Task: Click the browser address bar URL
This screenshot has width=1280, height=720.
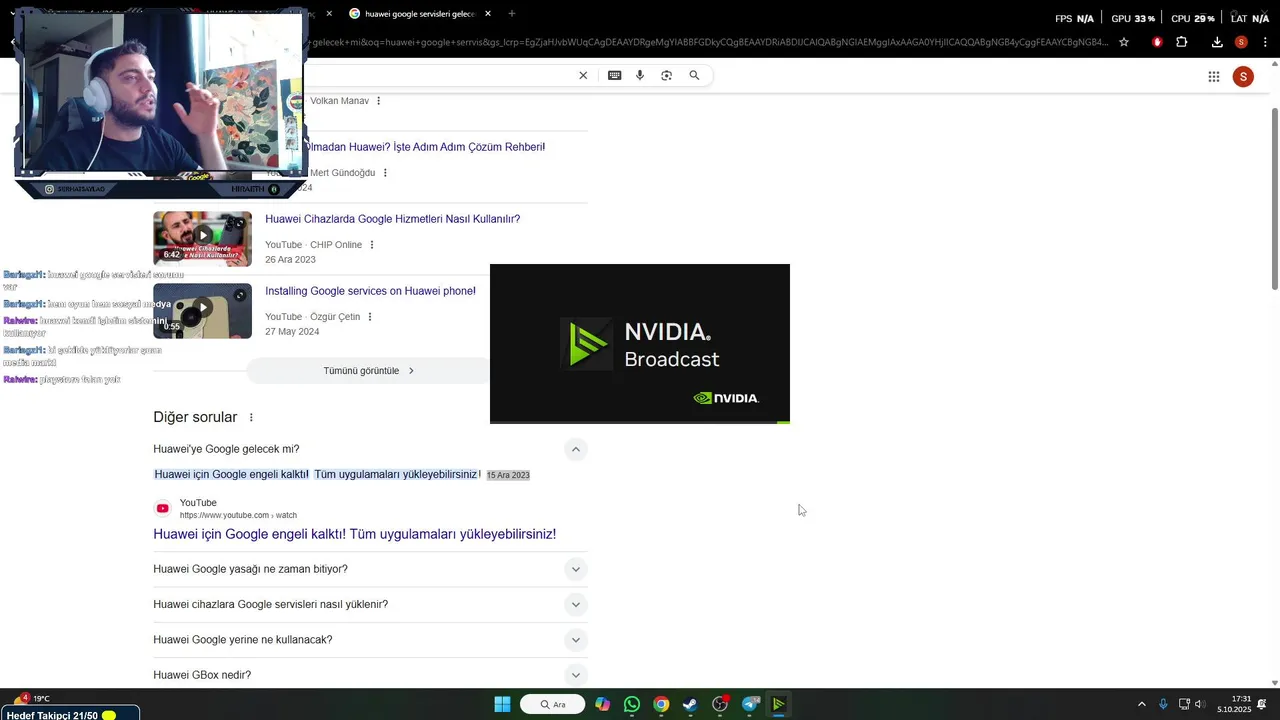Action: 708,42
